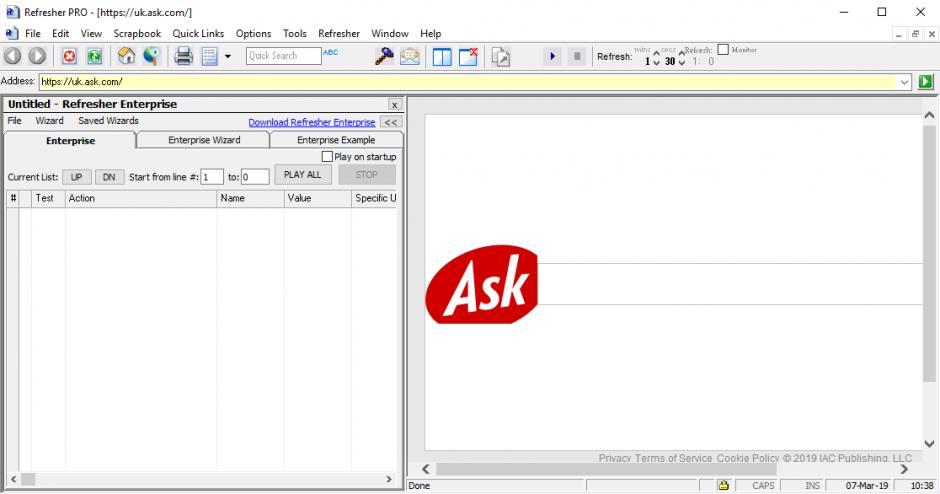The height and width of the screenshot is (494, 940).
Task: Open the Help menu
Action: click(430, 34)
